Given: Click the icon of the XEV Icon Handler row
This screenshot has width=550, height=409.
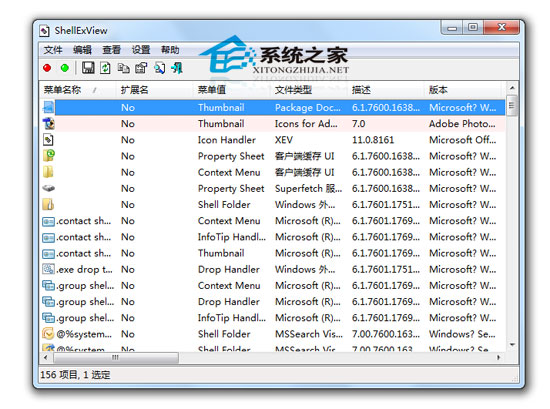Looking at the screenshot, I should [x=48, y=140].
